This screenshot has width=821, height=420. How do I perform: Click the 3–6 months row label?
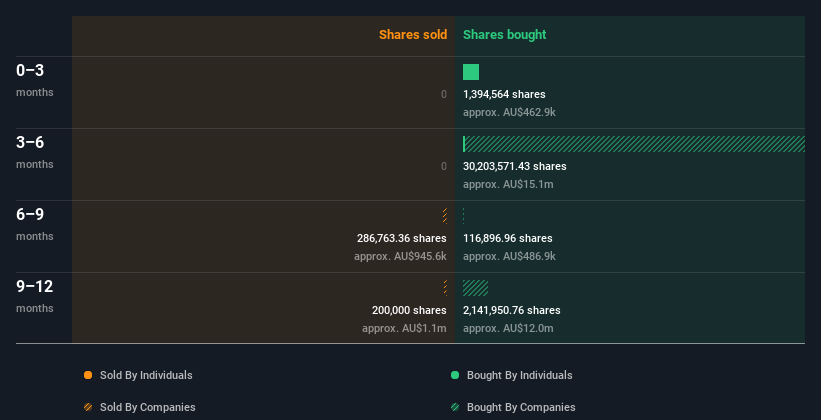click(x=35, y=152)
